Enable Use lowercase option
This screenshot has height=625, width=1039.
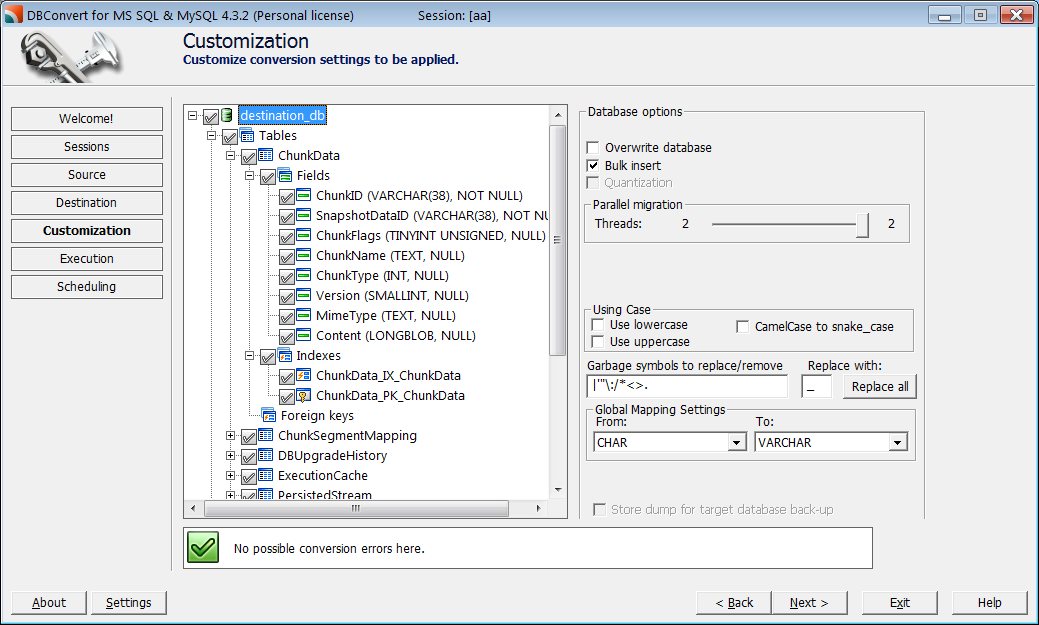click(598, 325)
